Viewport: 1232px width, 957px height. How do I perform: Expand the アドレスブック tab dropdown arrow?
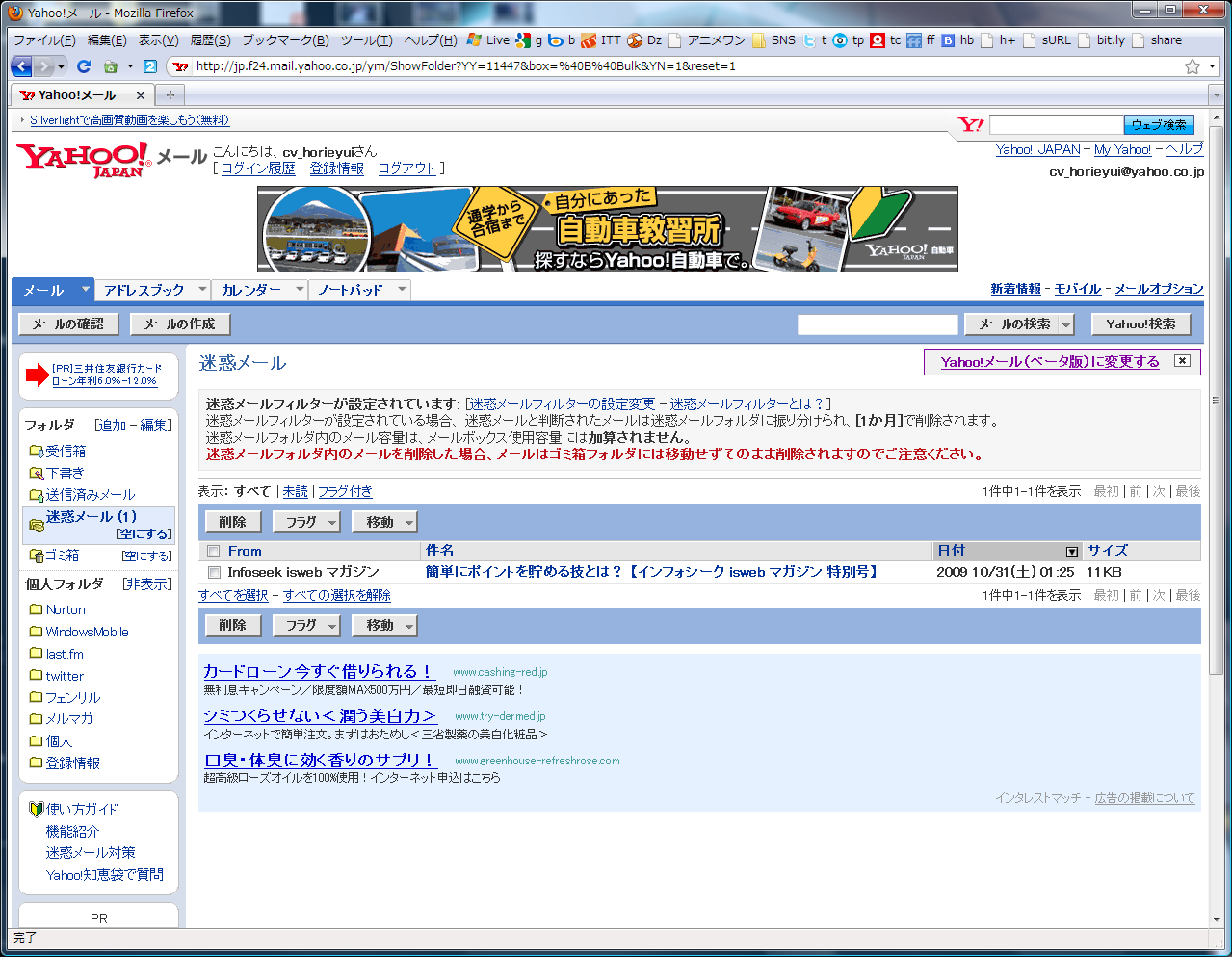202,289
